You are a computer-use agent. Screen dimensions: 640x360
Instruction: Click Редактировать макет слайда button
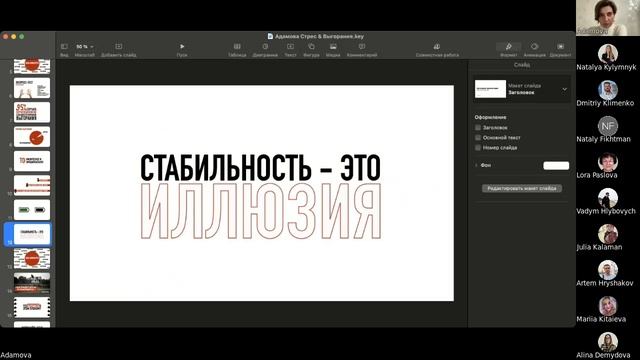[522, 188]
